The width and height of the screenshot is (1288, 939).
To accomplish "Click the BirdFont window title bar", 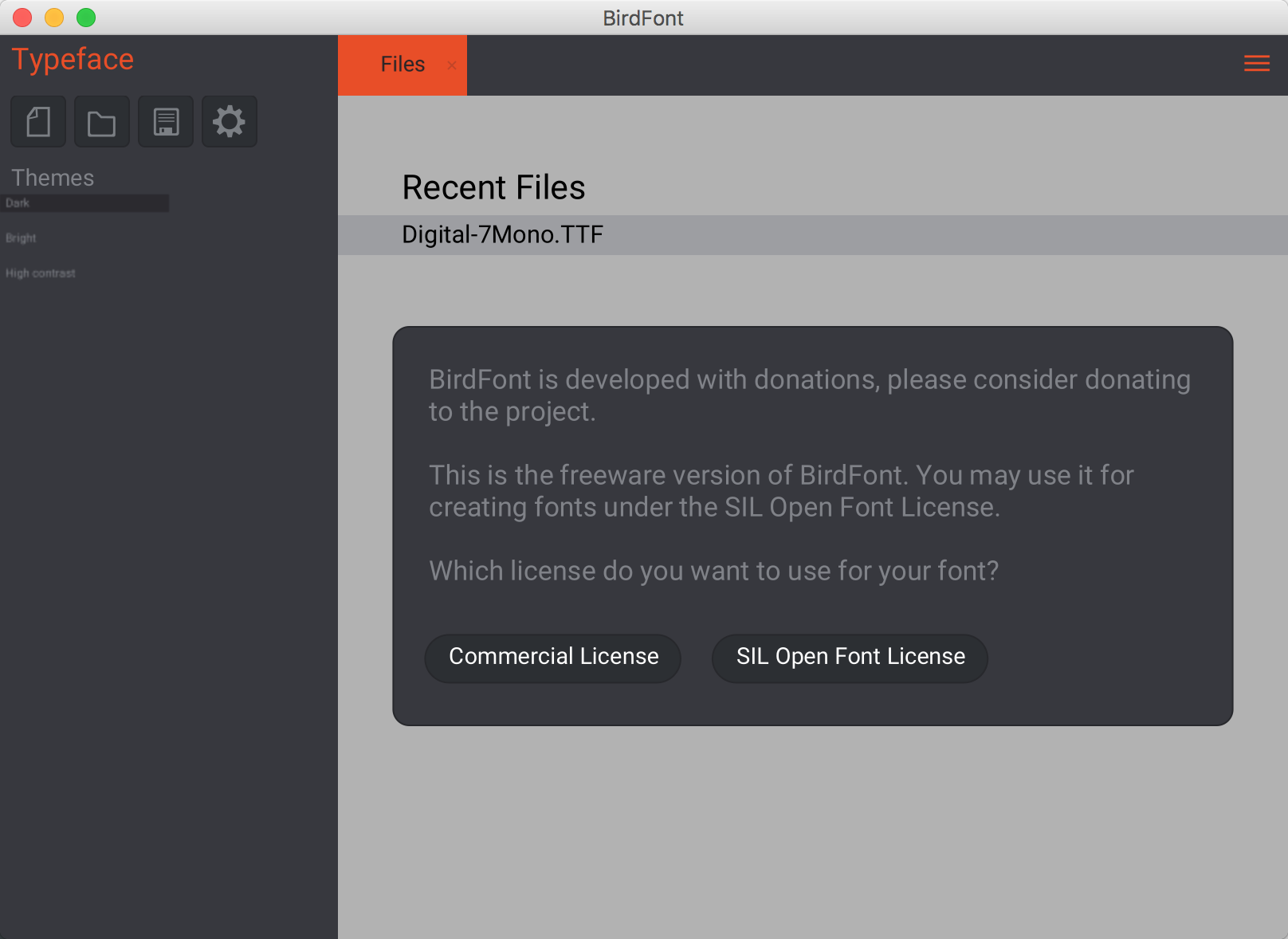I will [643, 18].
